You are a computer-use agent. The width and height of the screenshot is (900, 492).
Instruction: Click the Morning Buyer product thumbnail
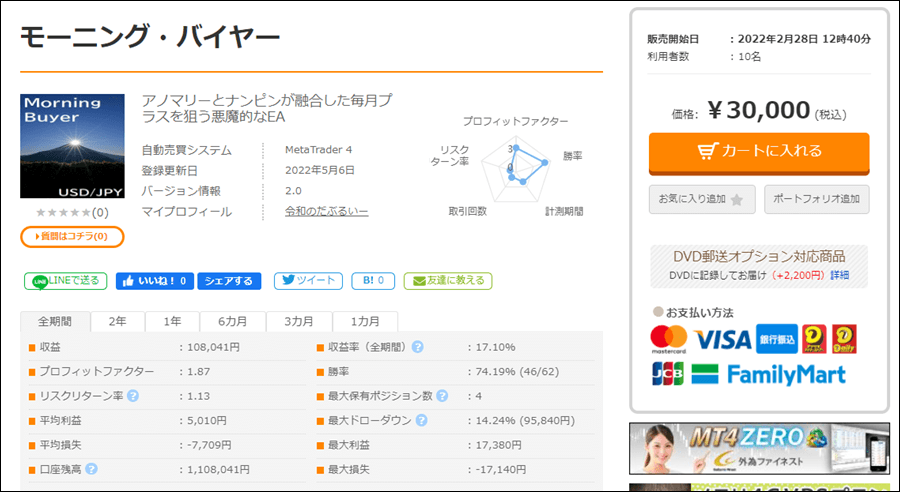click(x=72, y=147)
